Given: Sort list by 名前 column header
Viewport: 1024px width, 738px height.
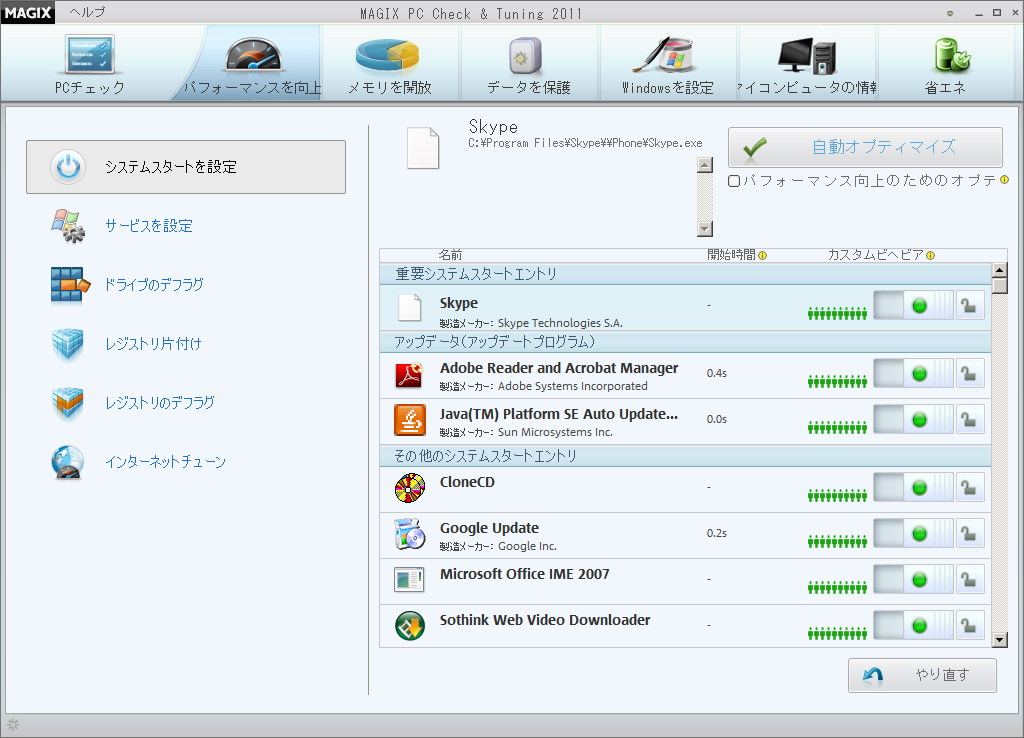Looking at the screenshot, I should [450, 255].
